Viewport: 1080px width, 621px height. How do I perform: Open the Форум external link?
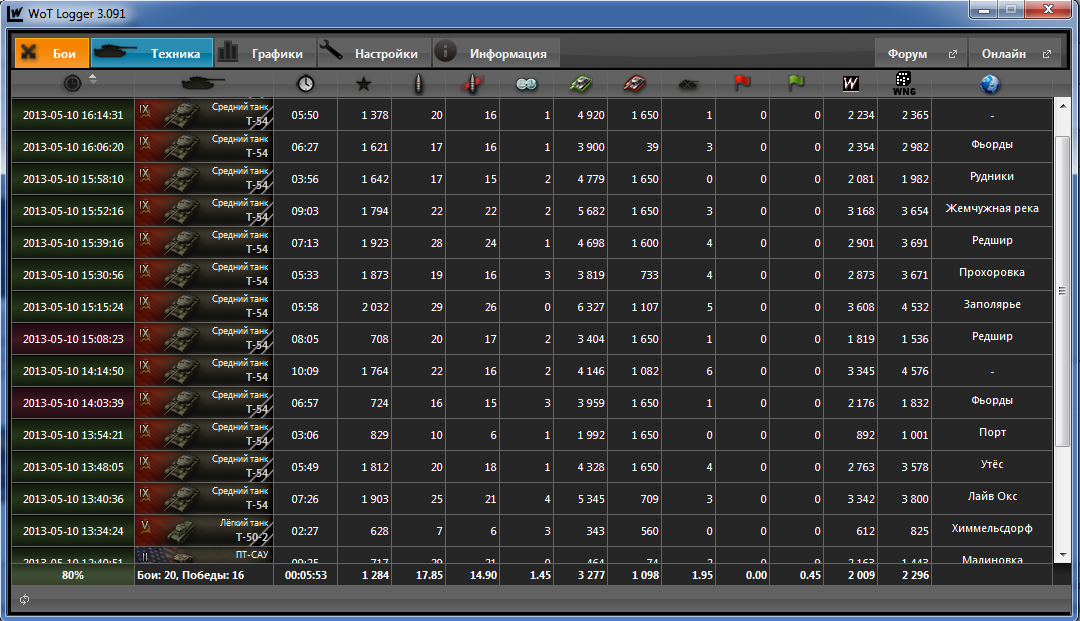(x=921, y=53)
